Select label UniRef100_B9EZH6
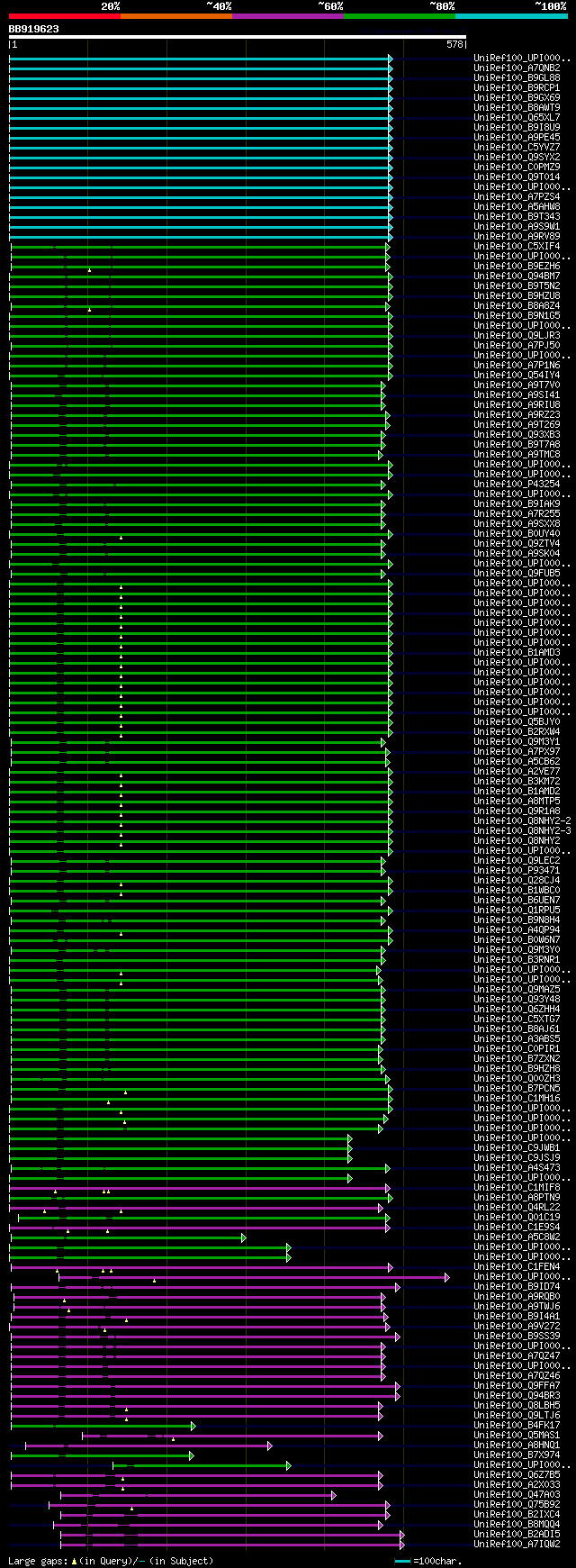The image size is (576, 1568). [517, 266]
